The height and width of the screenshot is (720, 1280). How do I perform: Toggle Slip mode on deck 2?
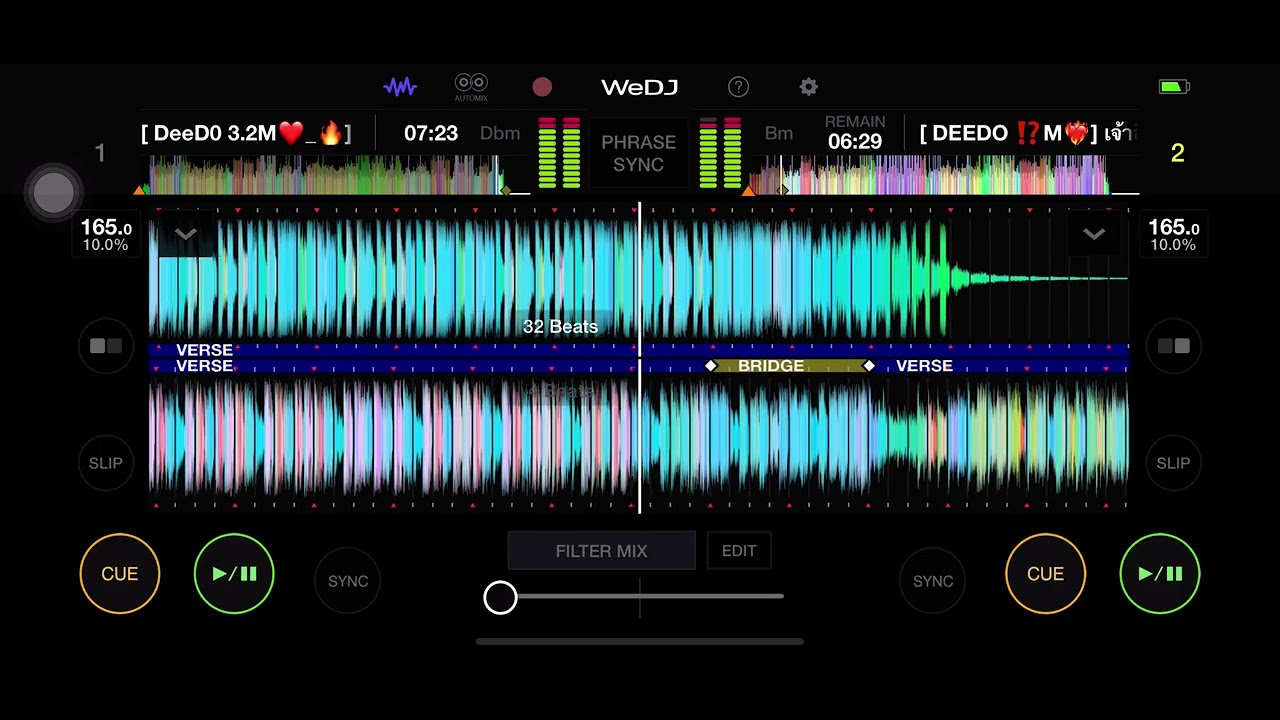coord(1173,463)
